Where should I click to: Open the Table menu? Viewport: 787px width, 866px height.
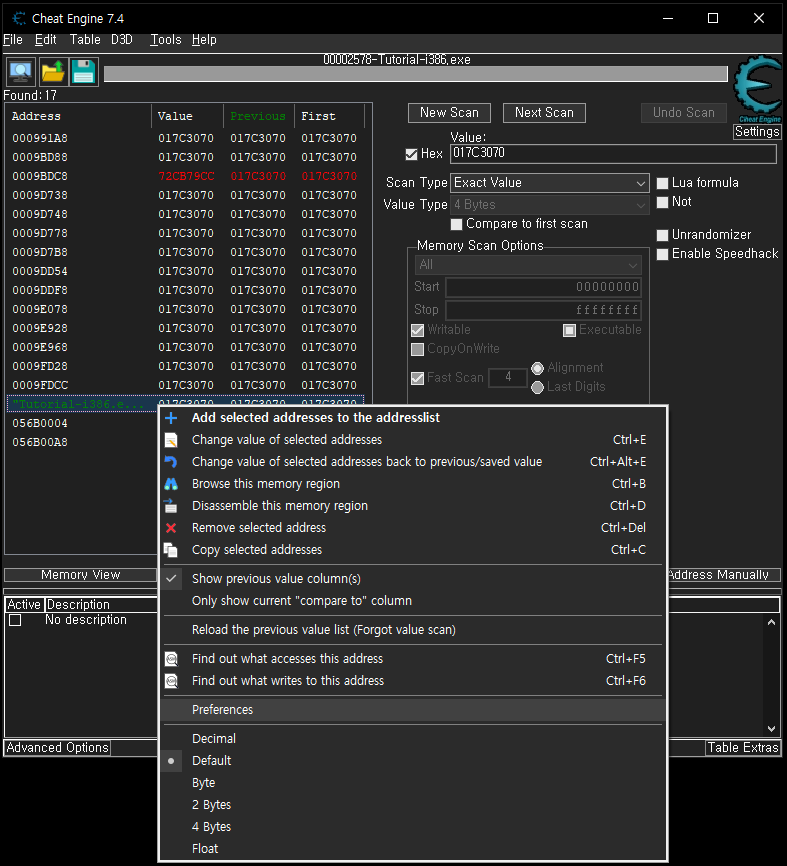coord(85,40)
